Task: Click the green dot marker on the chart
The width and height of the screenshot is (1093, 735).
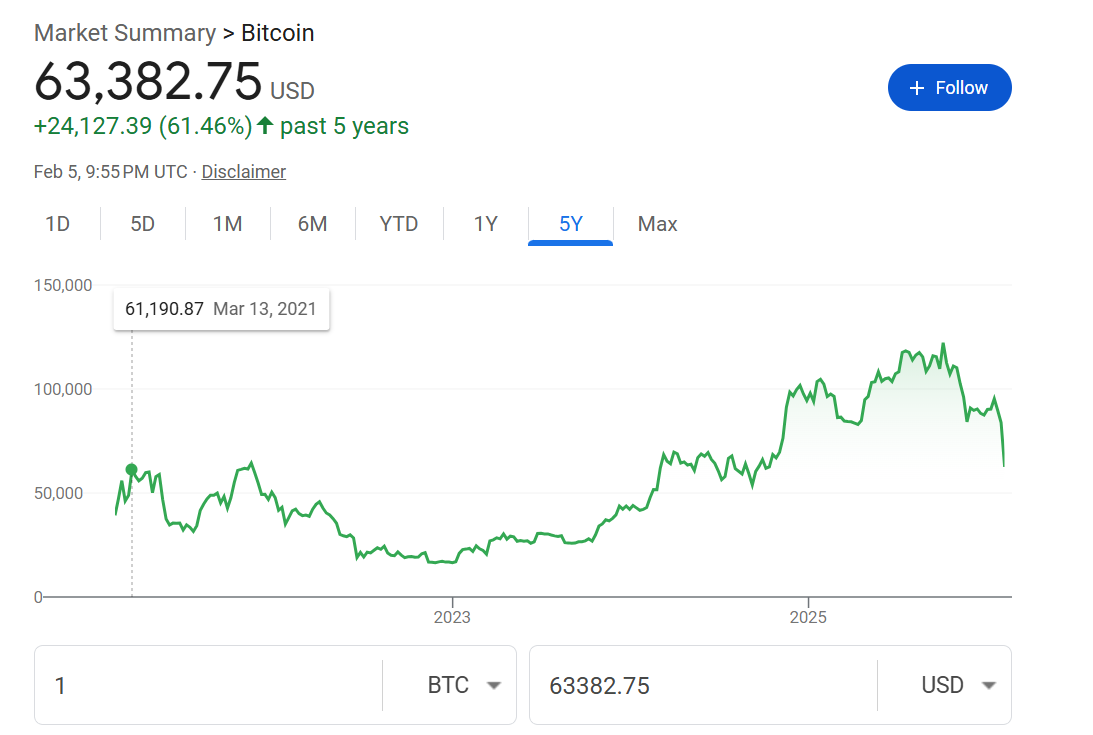Action: (x=131, y=469)
